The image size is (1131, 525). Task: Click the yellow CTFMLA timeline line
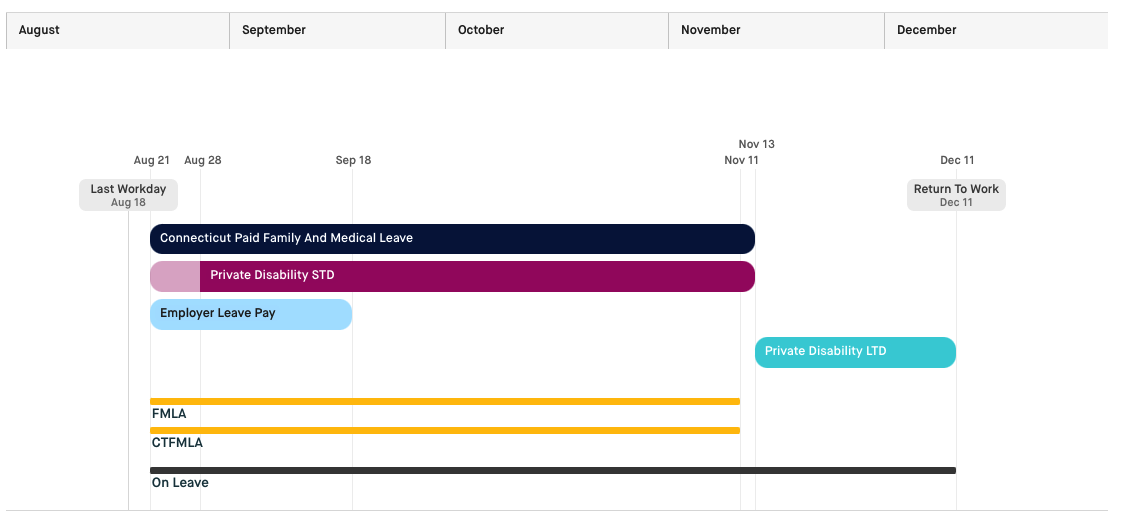pyautogui.click(x=445, y=430)
